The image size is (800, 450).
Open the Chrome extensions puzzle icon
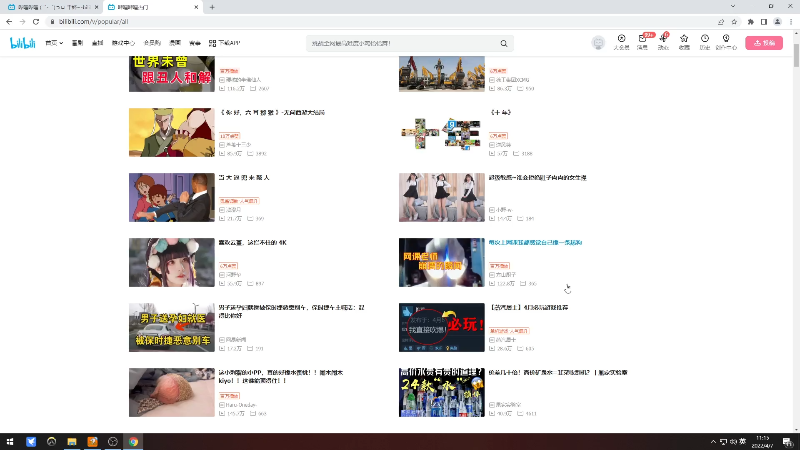coord(751,21)
